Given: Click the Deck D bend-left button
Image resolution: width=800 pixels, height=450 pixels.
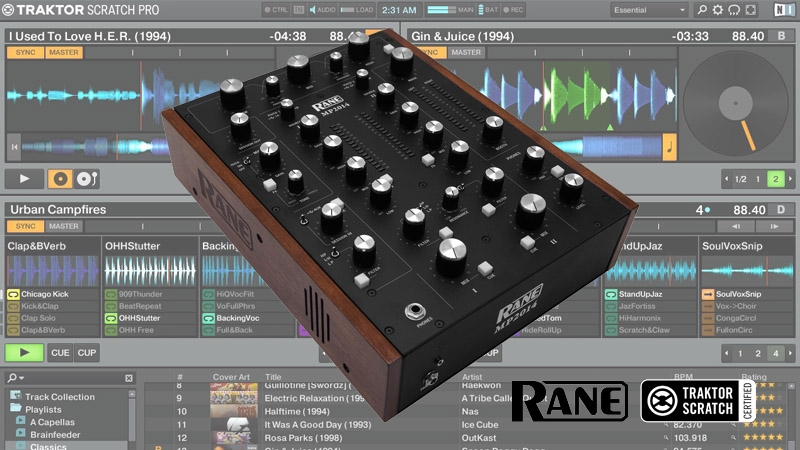Looking at the screenshot, I should tap(735, 226).
